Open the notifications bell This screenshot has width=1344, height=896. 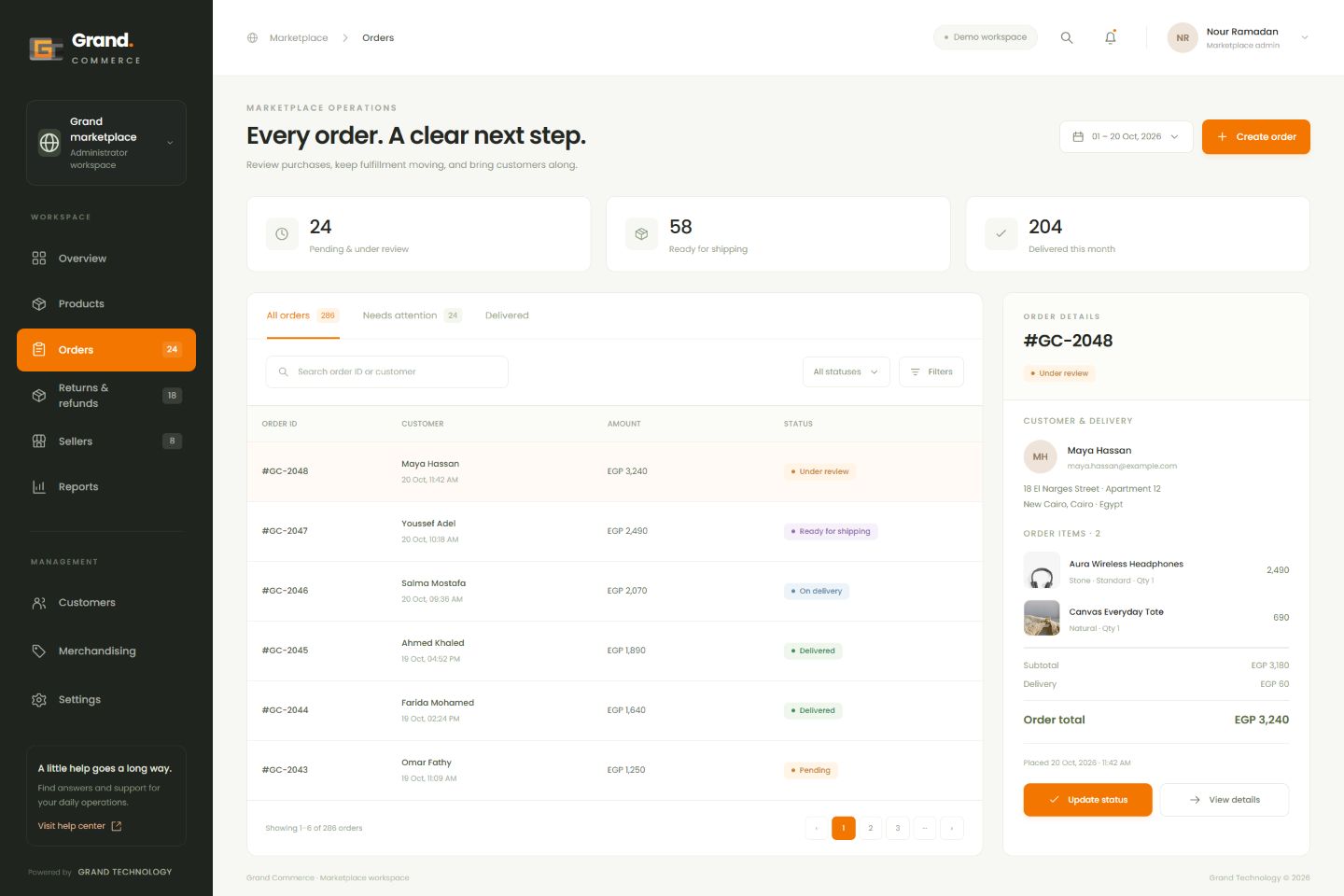pos(1111,37)
